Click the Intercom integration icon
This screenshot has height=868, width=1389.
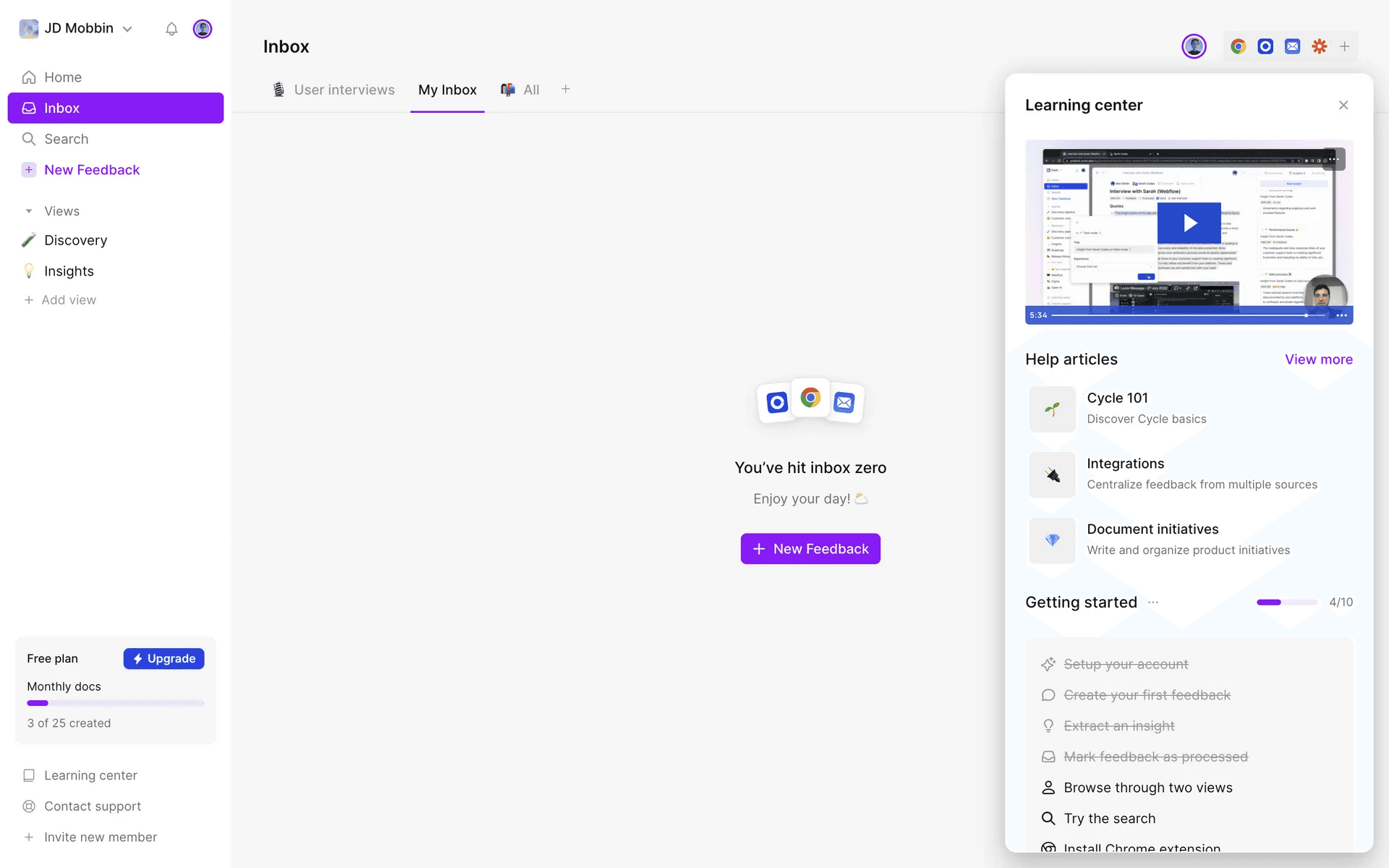(1265, 46)
